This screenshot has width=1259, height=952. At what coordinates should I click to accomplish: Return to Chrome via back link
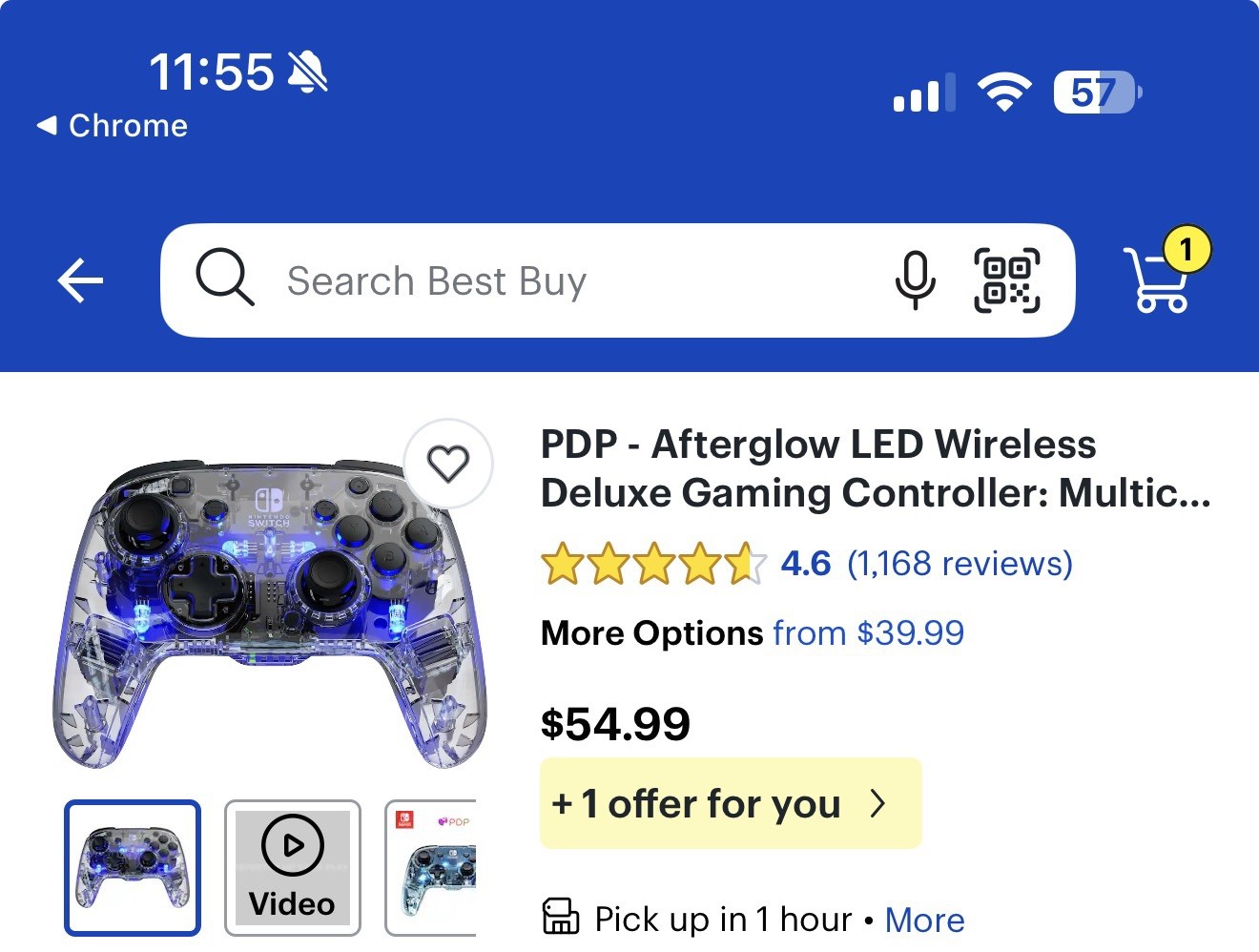pos(113,126)
